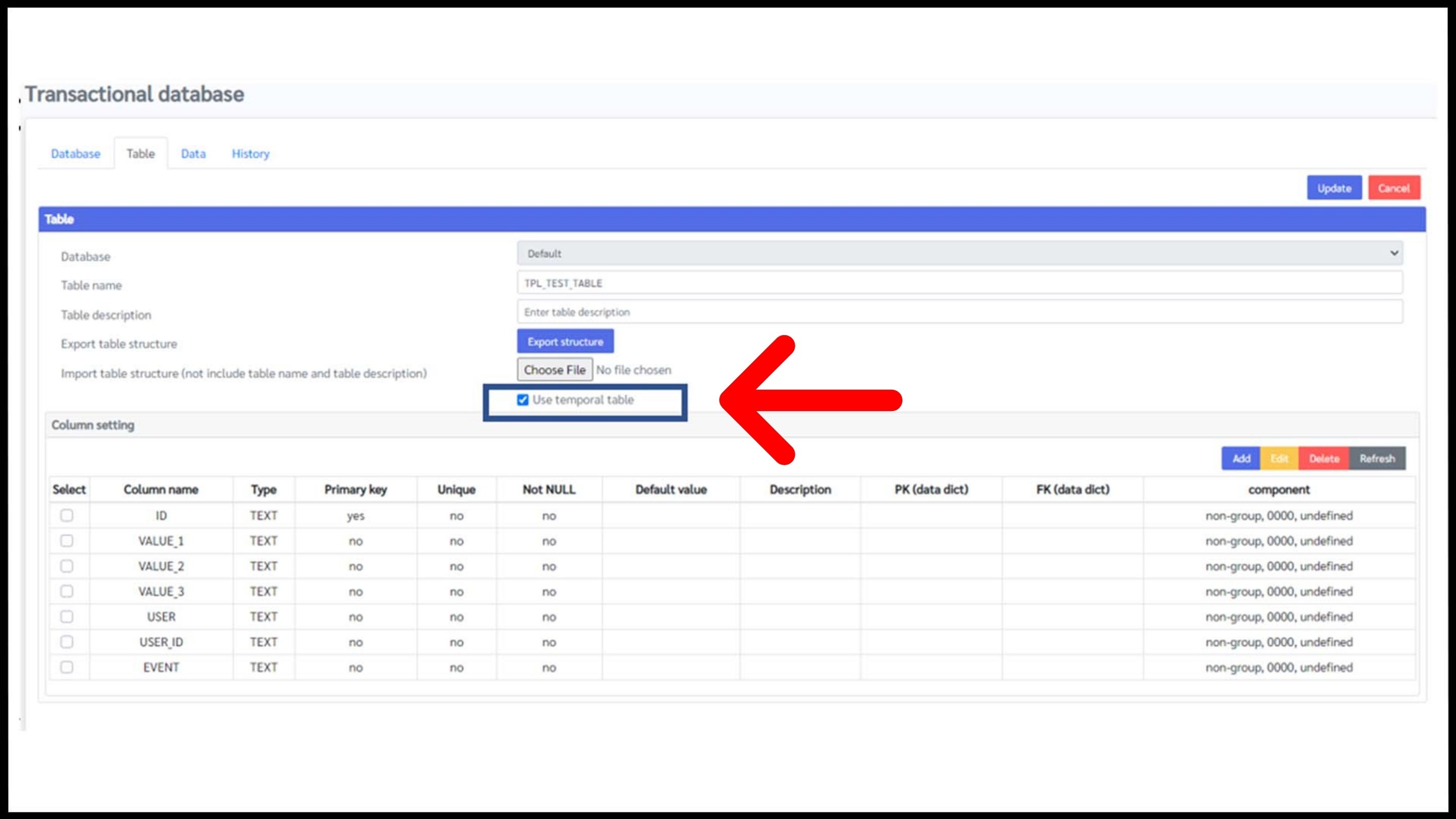Image resolution: width=1456 pixels, height=819 pixels.
Task: Click the TEXT type cell in USER row
Action: pyautogui.click(x=264, y=617)
